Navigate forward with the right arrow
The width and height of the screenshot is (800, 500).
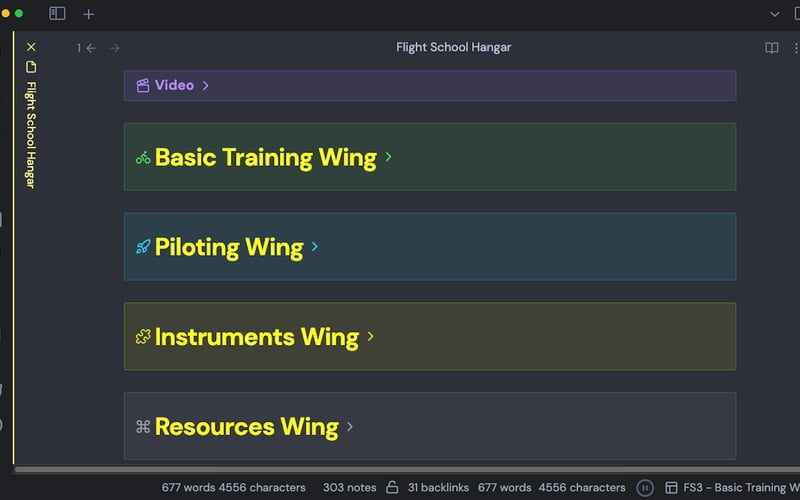(x=115, y=48)
